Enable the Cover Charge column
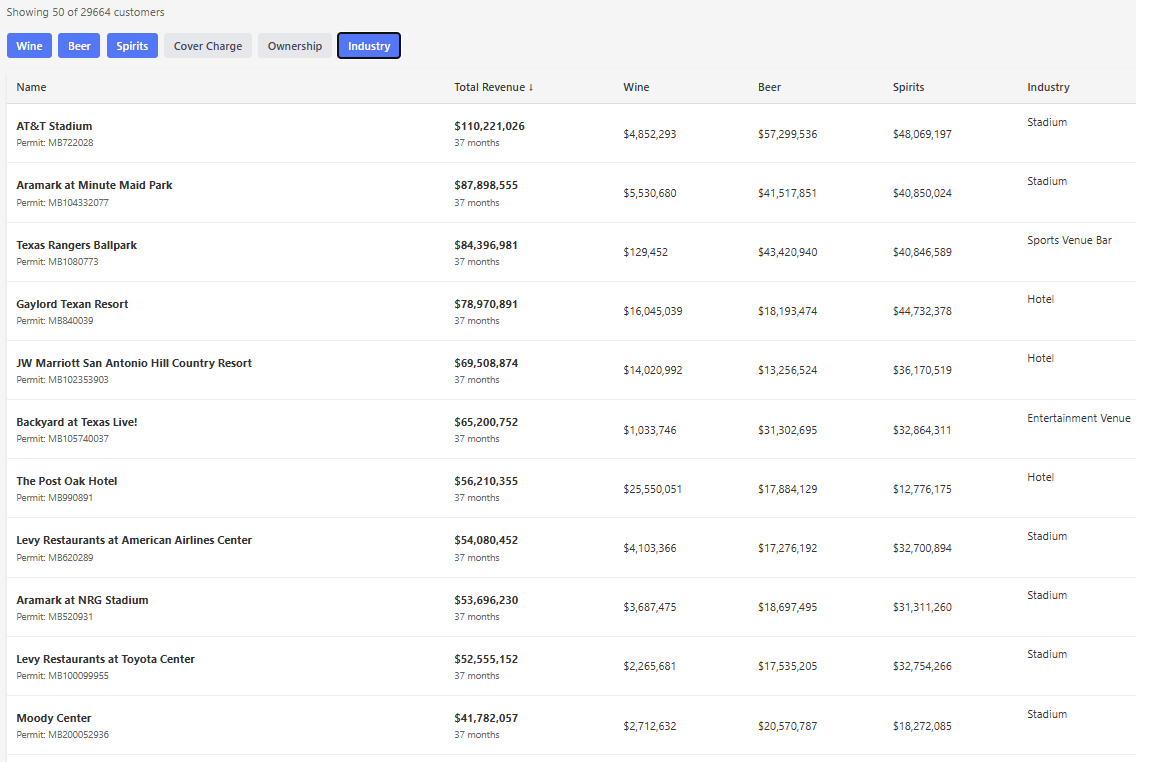The image size is (1152, 762). [207, 45]
